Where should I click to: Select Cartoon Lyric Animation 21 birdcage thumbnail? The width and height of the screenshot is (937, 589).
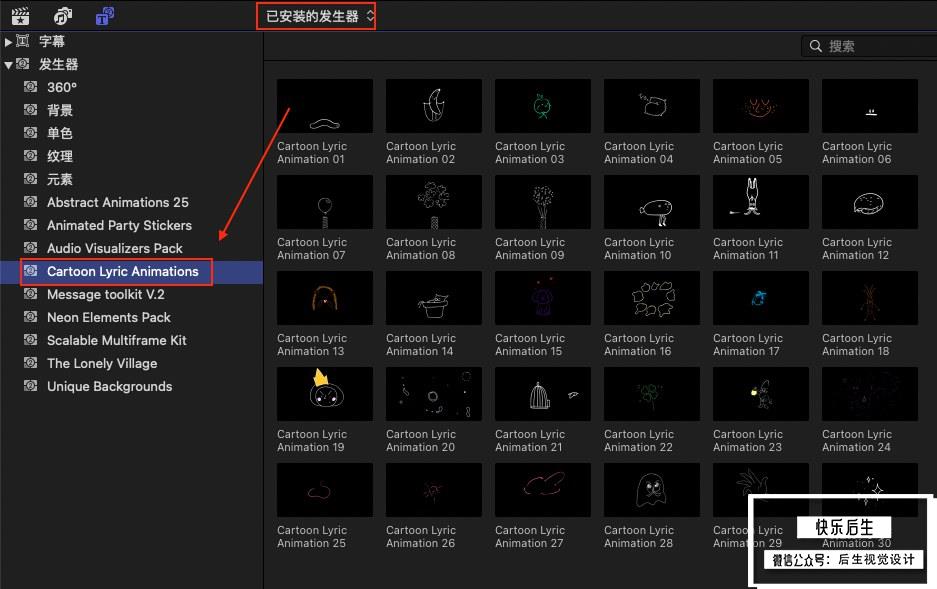543,394
